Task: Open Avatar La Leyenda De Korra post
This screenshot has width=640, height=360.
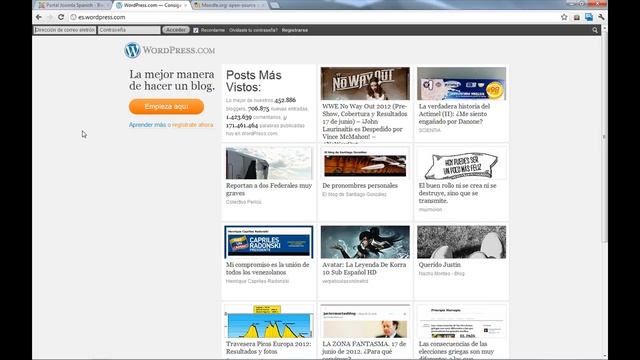Action: coord(364,269)
